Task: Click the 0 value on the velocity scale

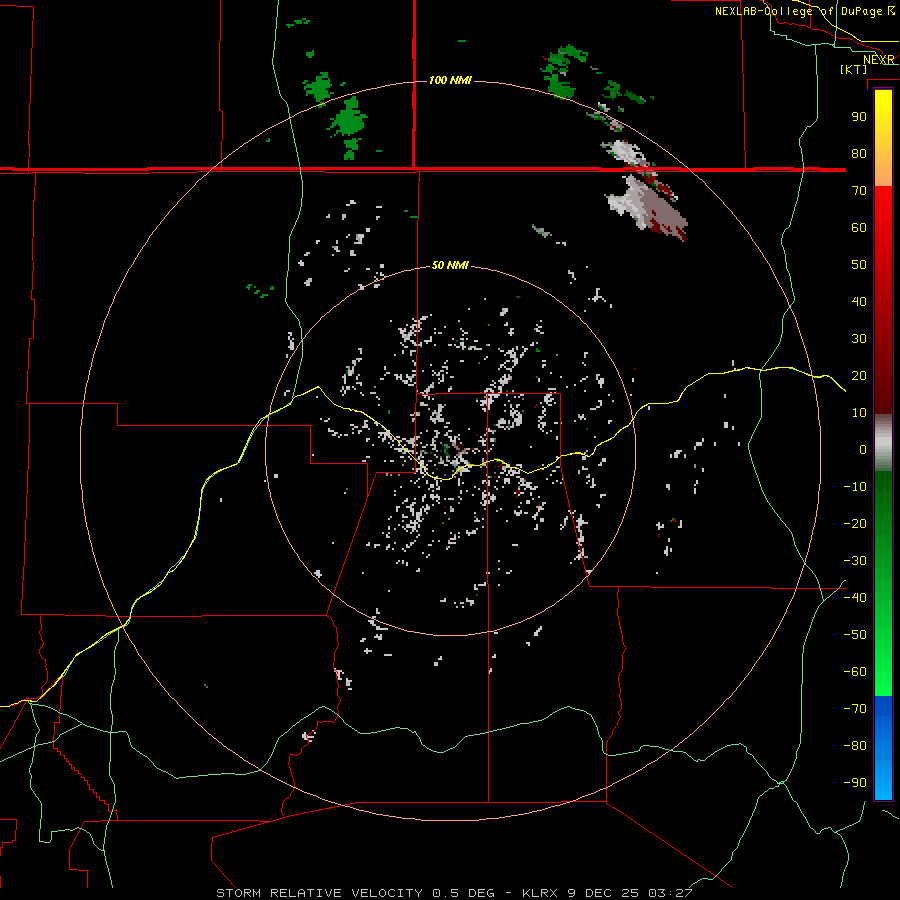Action: 863,450
